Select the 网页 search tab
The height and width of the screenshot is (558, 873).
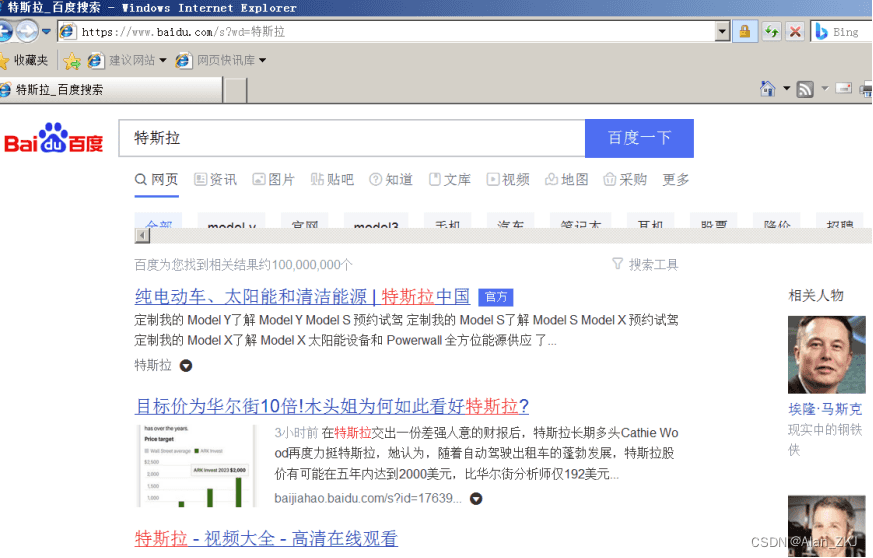[156, 179]
